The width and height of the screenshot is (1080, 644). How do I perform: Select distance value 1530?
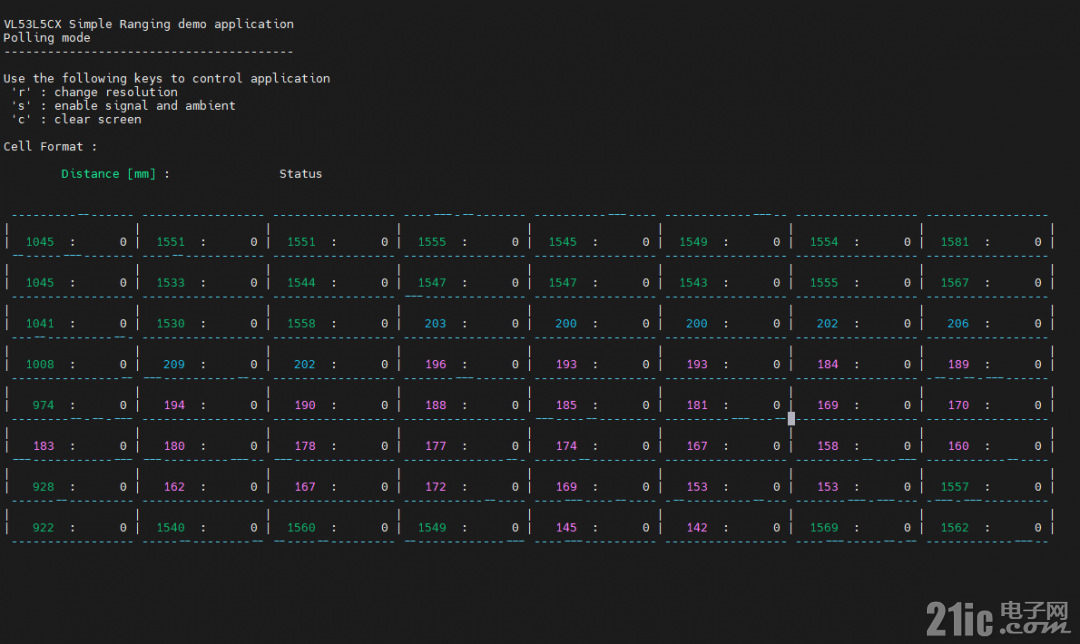click(171, 323)
